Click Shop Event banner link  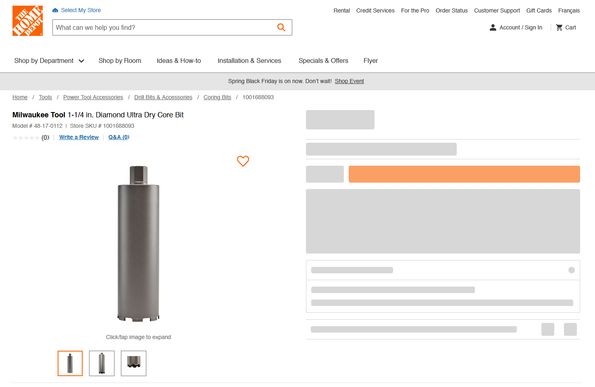349,81
